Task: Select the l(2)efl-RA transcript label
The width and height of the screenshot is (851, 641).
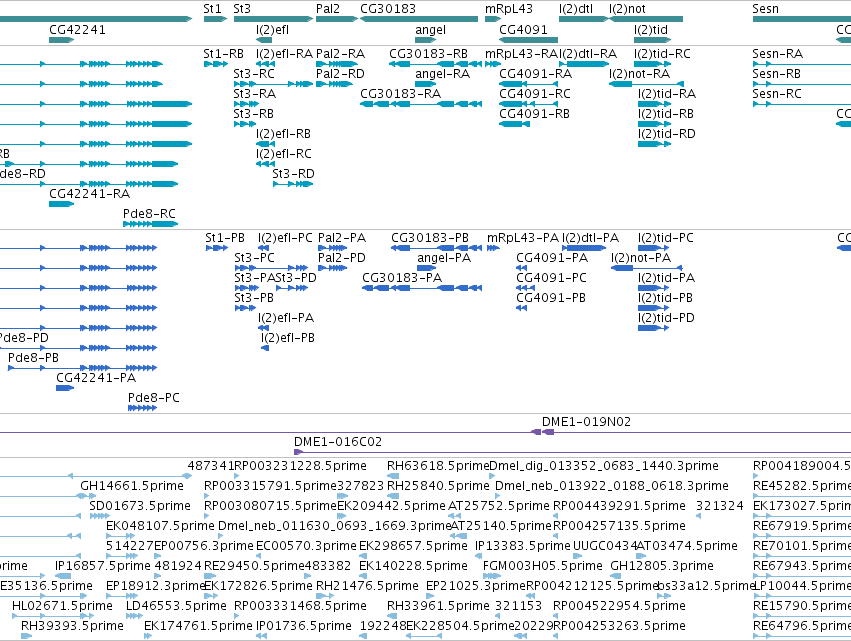Action: [284, 54]
